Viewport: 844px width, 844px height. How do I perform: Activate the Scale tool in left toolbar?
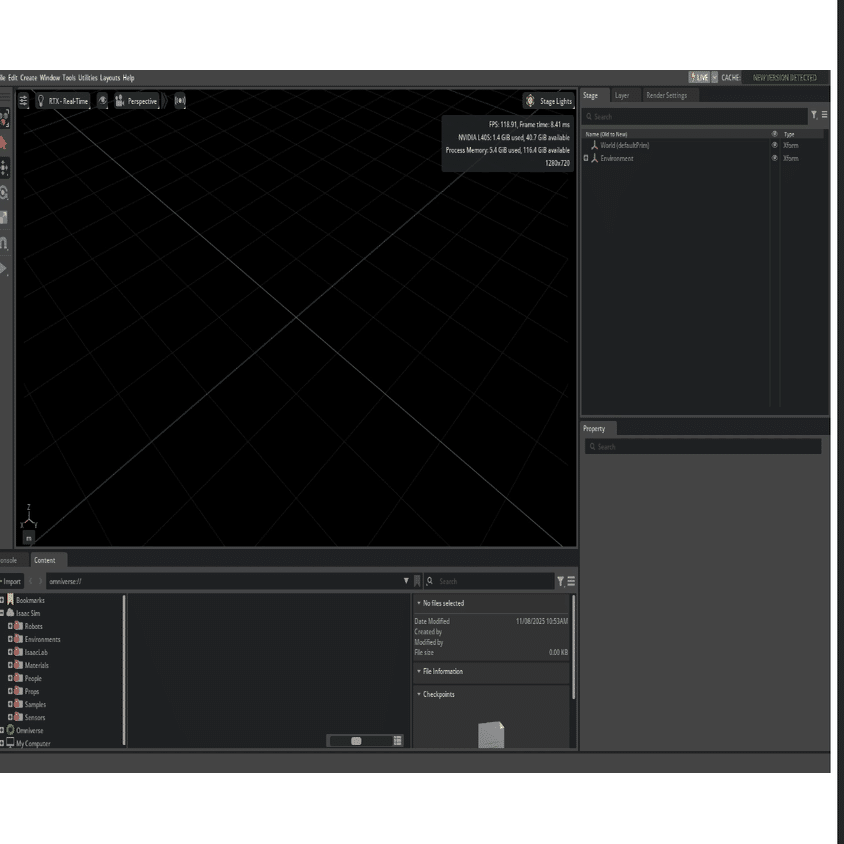coord(4,217)
